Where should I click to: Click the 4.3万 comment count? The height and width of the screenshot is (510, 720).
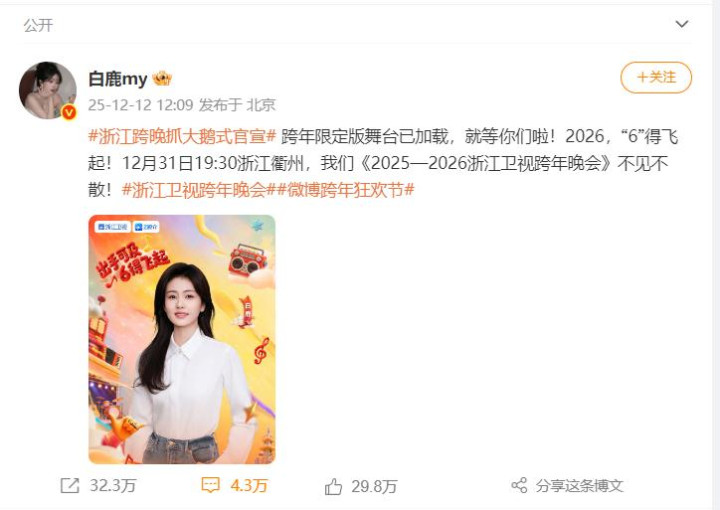tap(249, 486)
